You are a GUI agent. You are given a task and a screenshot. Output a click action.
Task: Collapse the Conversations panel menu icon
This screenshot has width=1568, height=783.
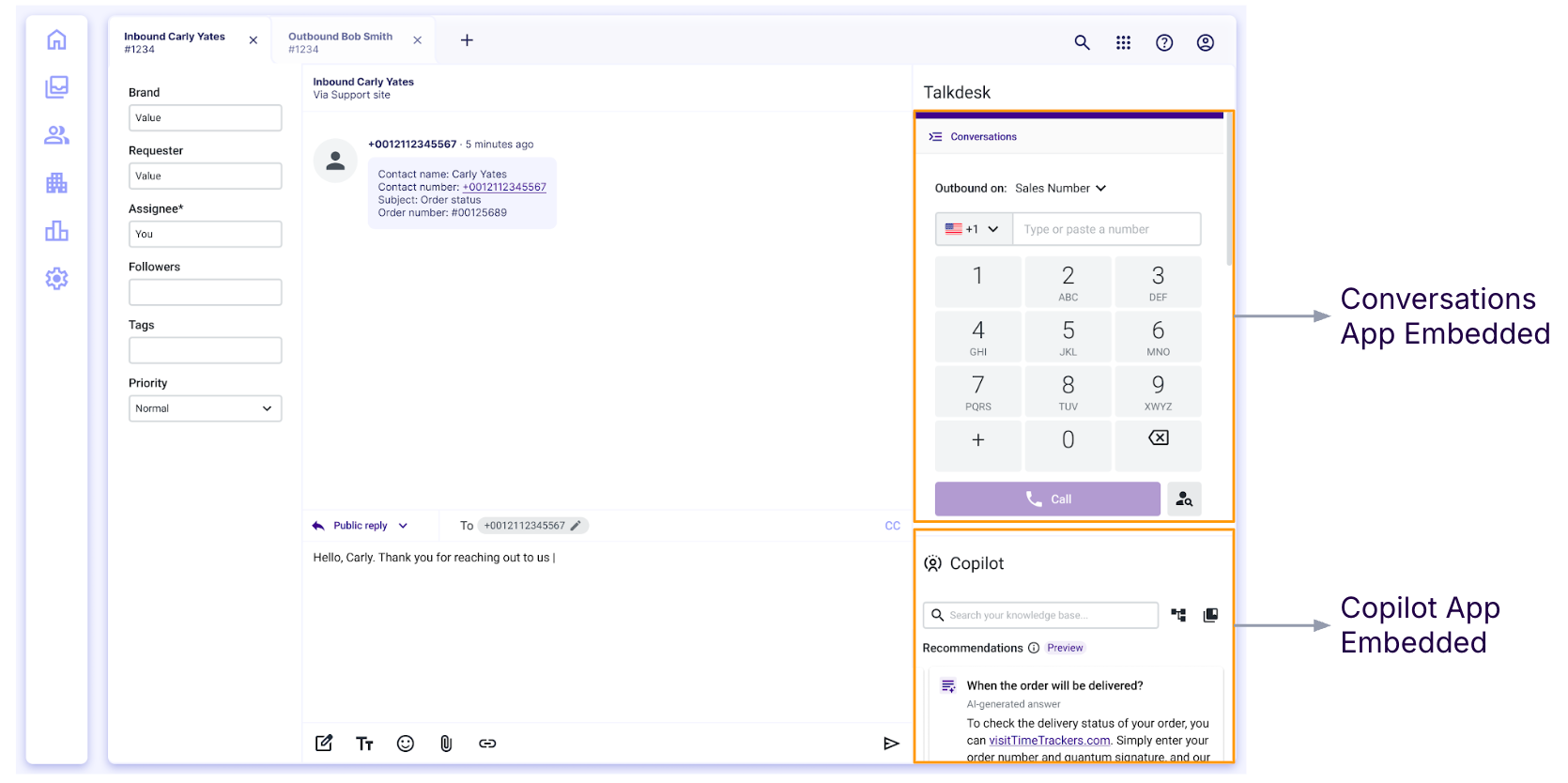935,137
